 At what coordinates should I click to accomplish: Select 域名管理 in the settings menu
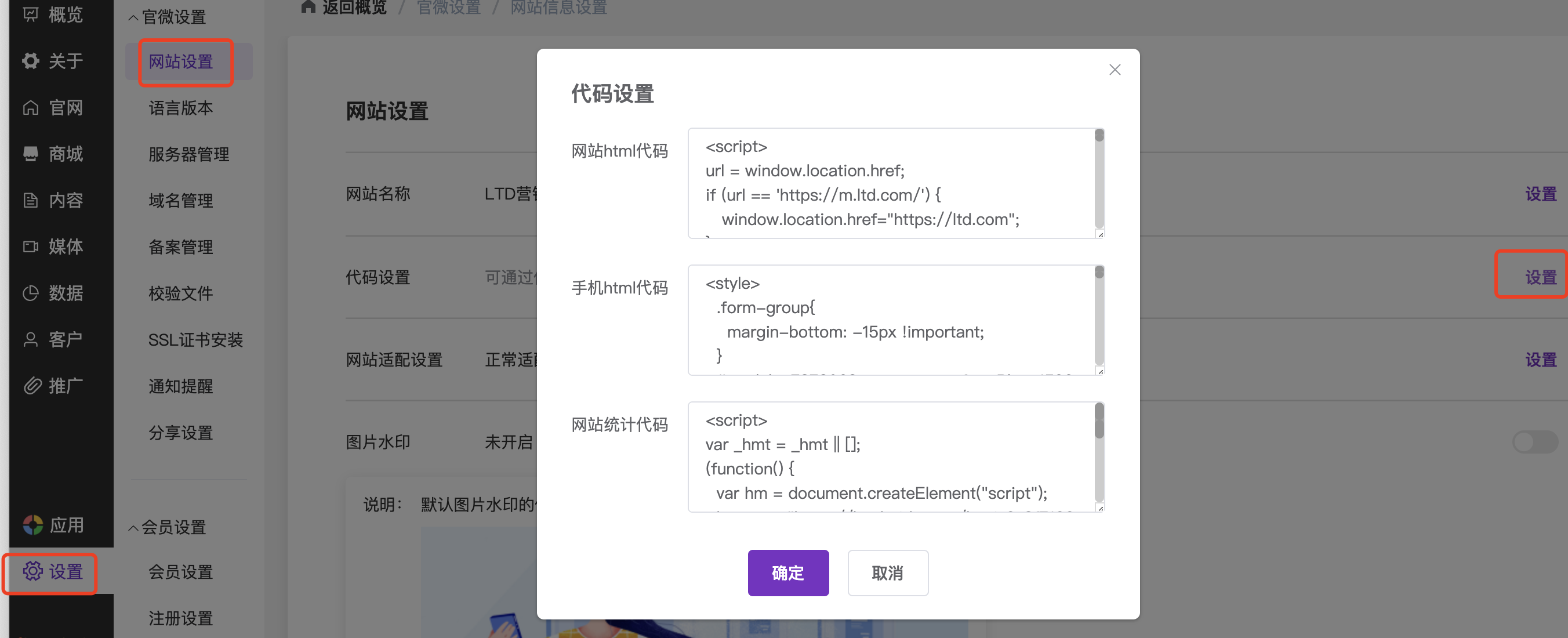pos(181,200)
